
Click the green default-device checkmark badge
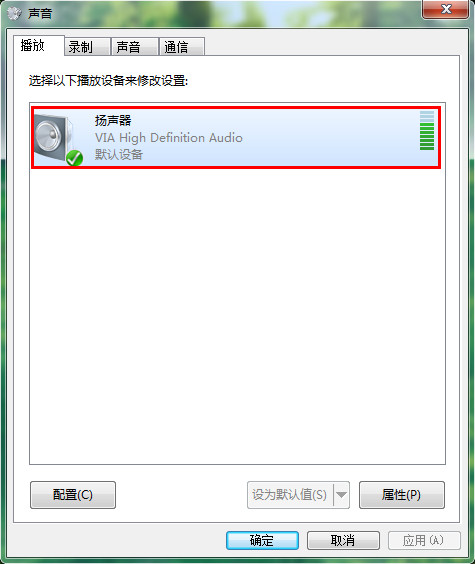74,158
